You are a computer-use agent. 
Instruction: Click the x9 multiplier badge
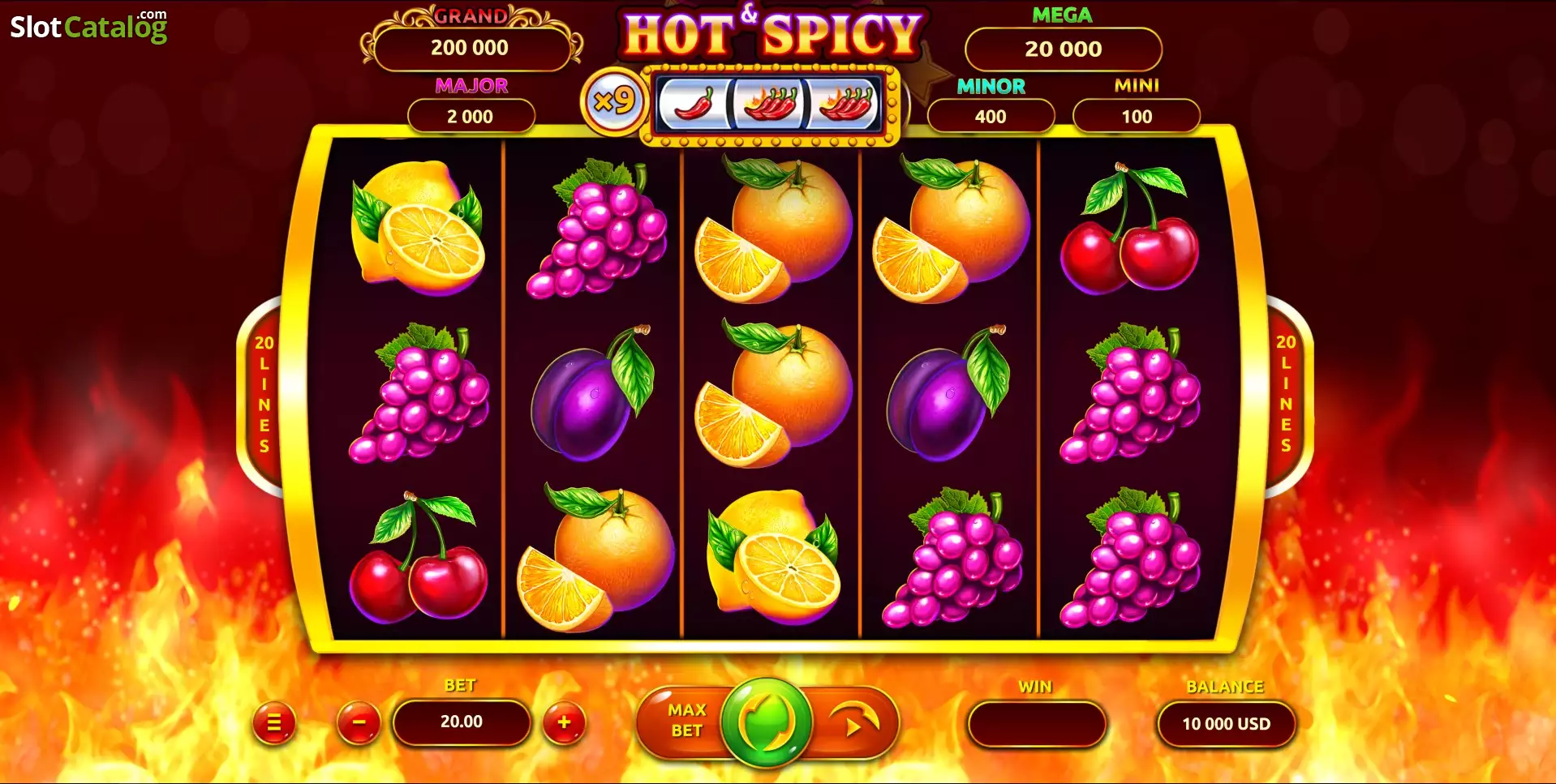614,102
